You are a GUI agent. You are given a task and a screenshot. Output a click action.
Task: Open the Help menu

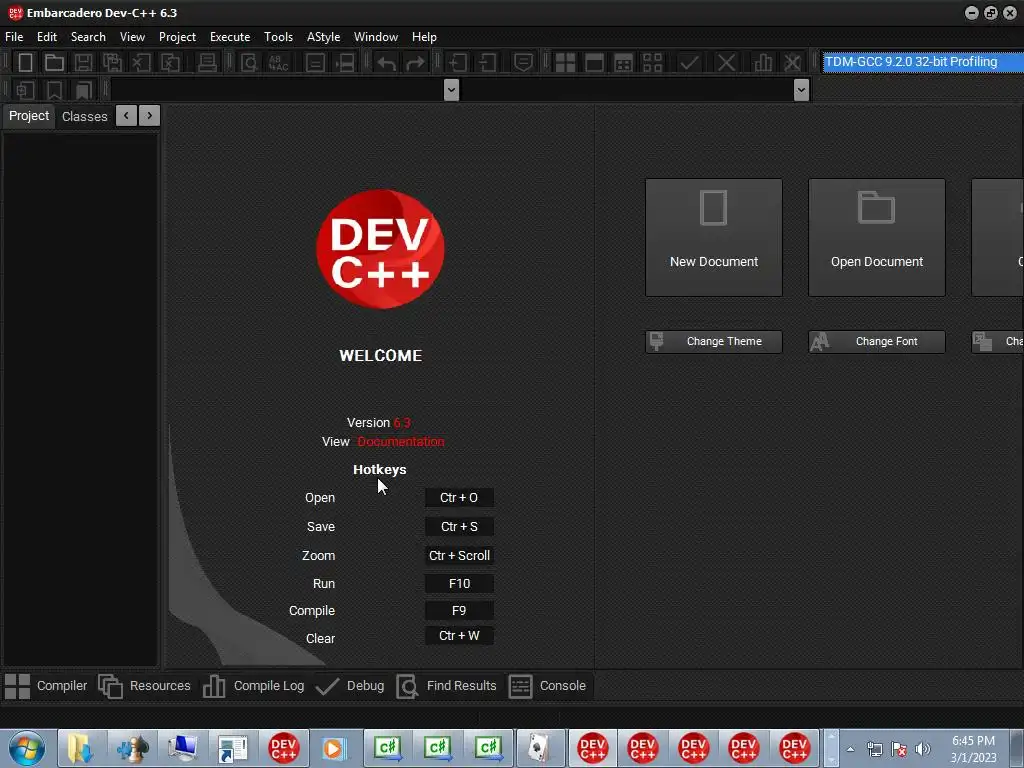pos(424,37)
